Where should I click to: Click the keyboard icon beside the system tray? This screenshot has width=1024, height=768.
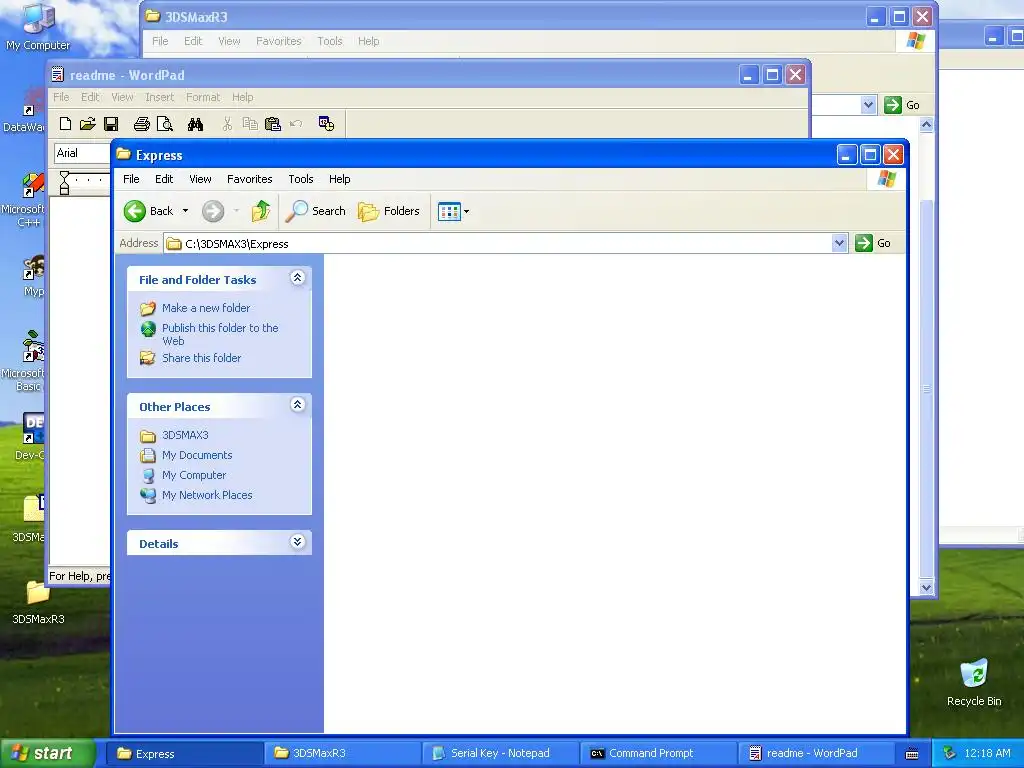coord(912,754)
